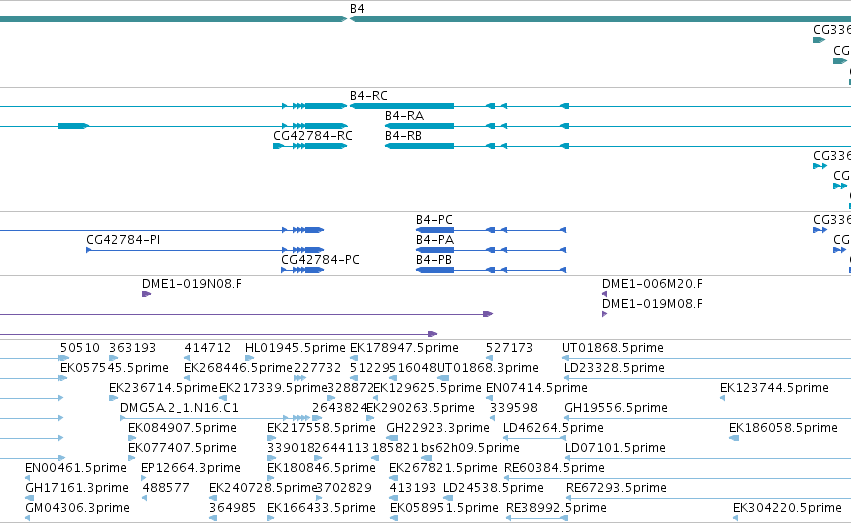Click the EK178947.5prime EST label
Viewport: 851px width, 523px height.
pyautogui.click(x=404, y=348)
